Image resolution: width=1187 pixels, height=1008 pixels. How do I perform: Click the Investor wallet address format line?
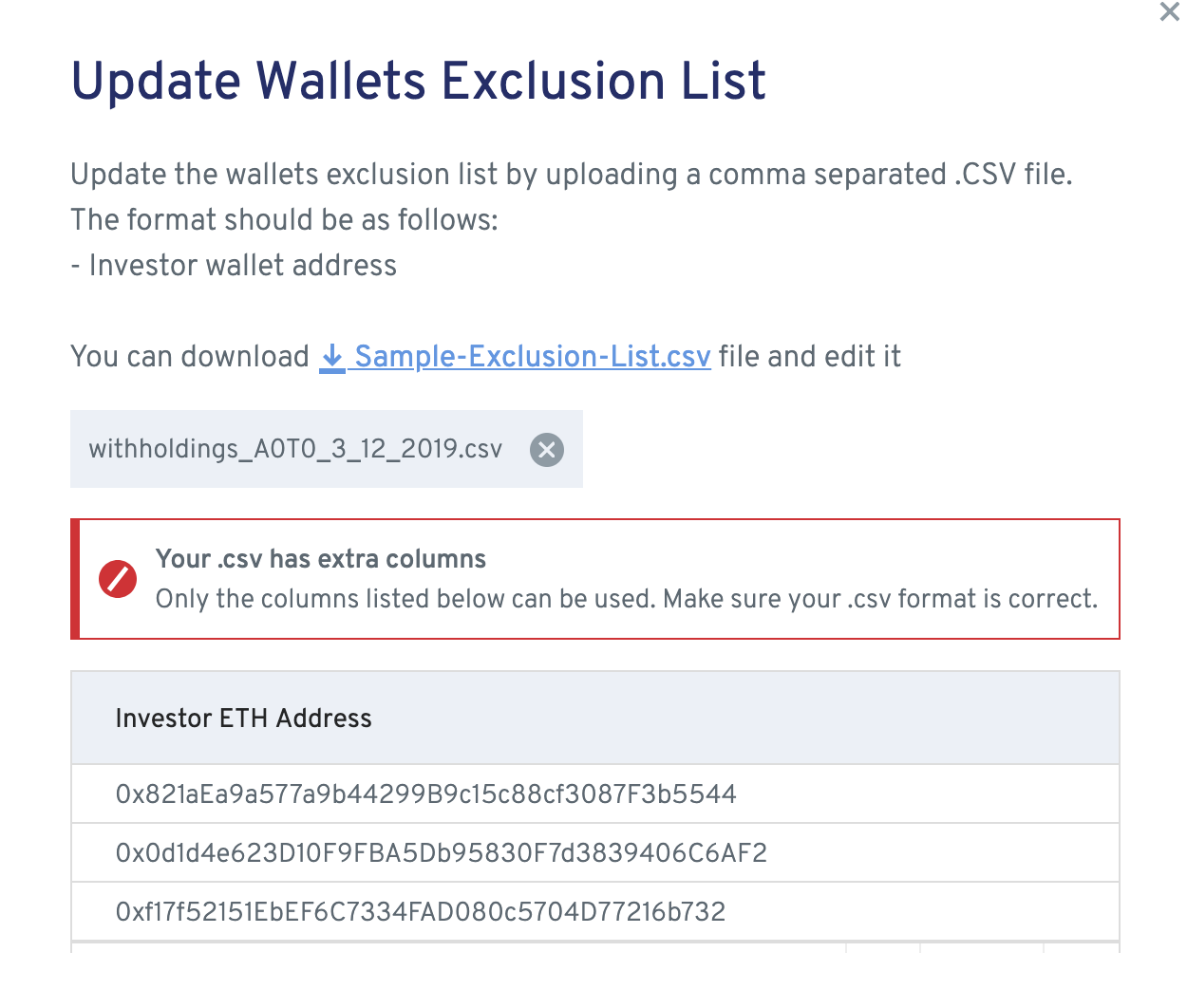233,266
